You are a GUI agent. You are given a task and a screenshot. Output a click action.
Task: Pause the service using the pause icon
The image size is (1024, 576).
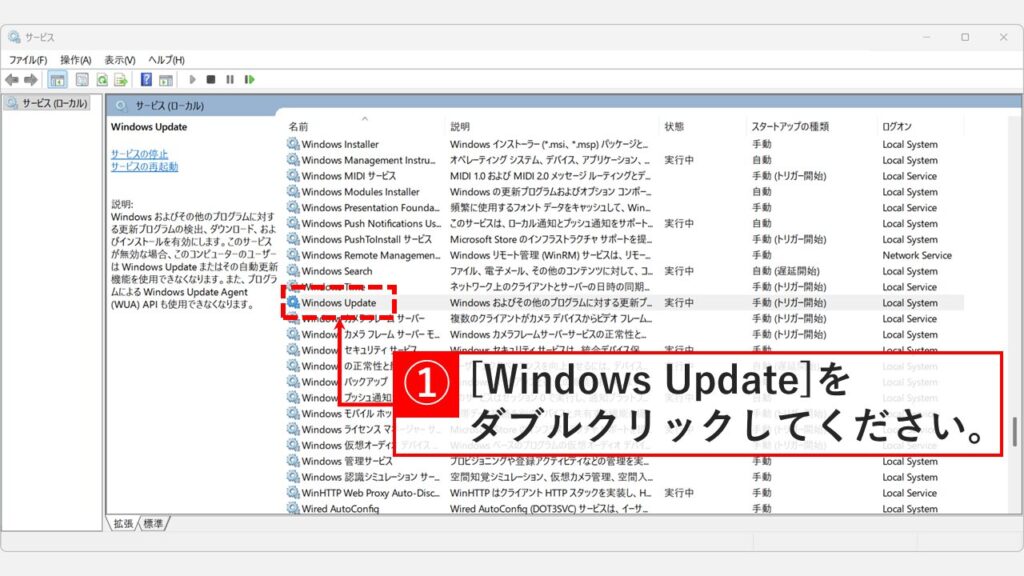(x=230, y=79)
